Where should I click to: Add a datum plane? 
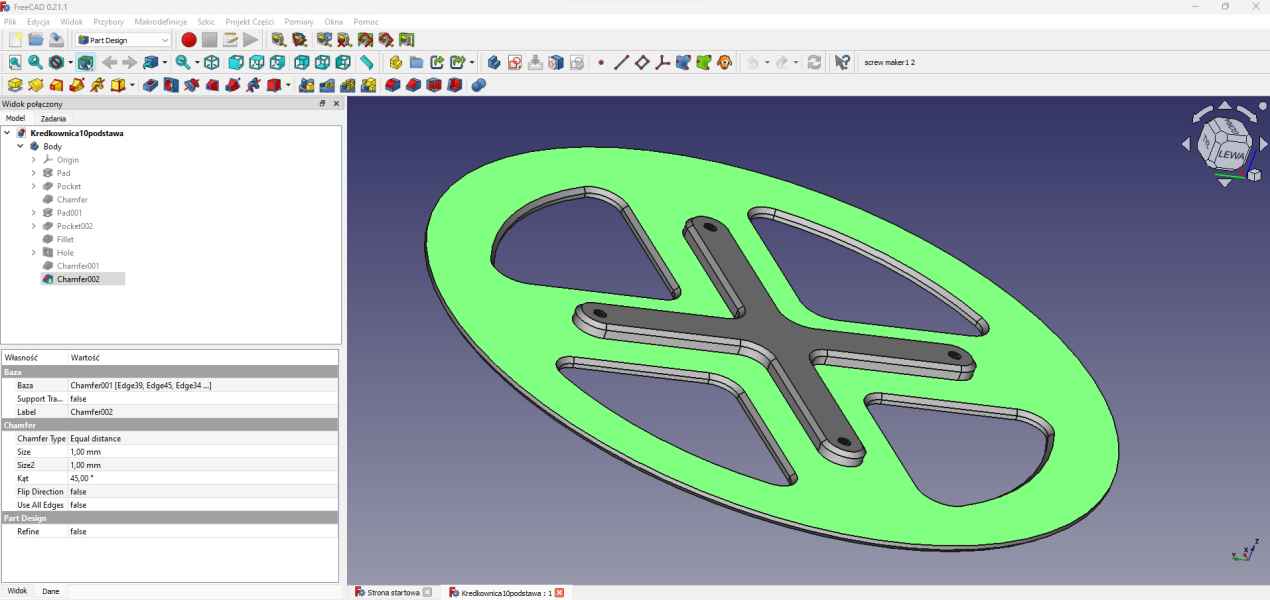point(642,62)
